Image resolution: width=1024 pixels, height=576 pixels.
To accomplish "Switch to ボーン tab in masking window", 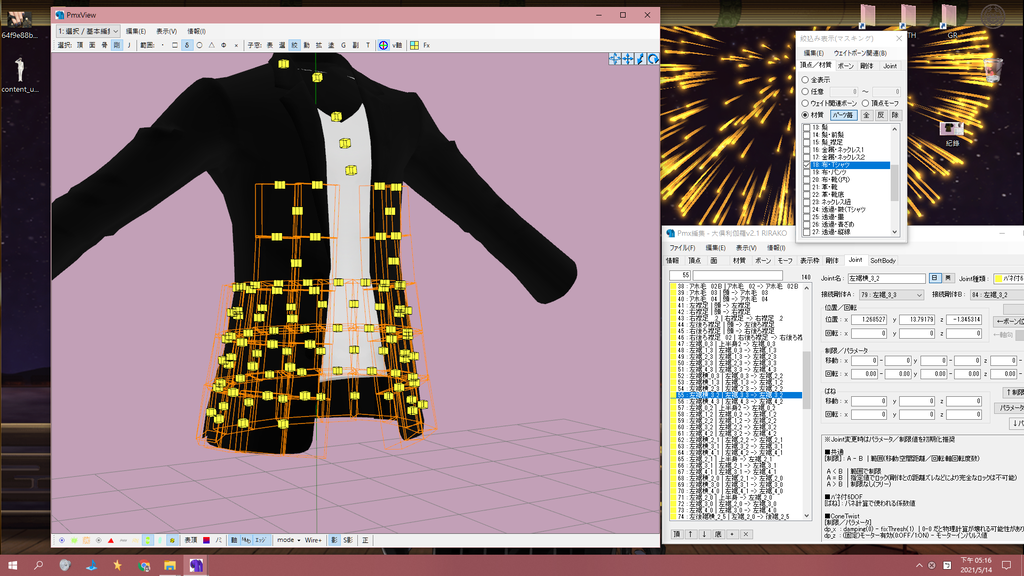I will [846, 66].
